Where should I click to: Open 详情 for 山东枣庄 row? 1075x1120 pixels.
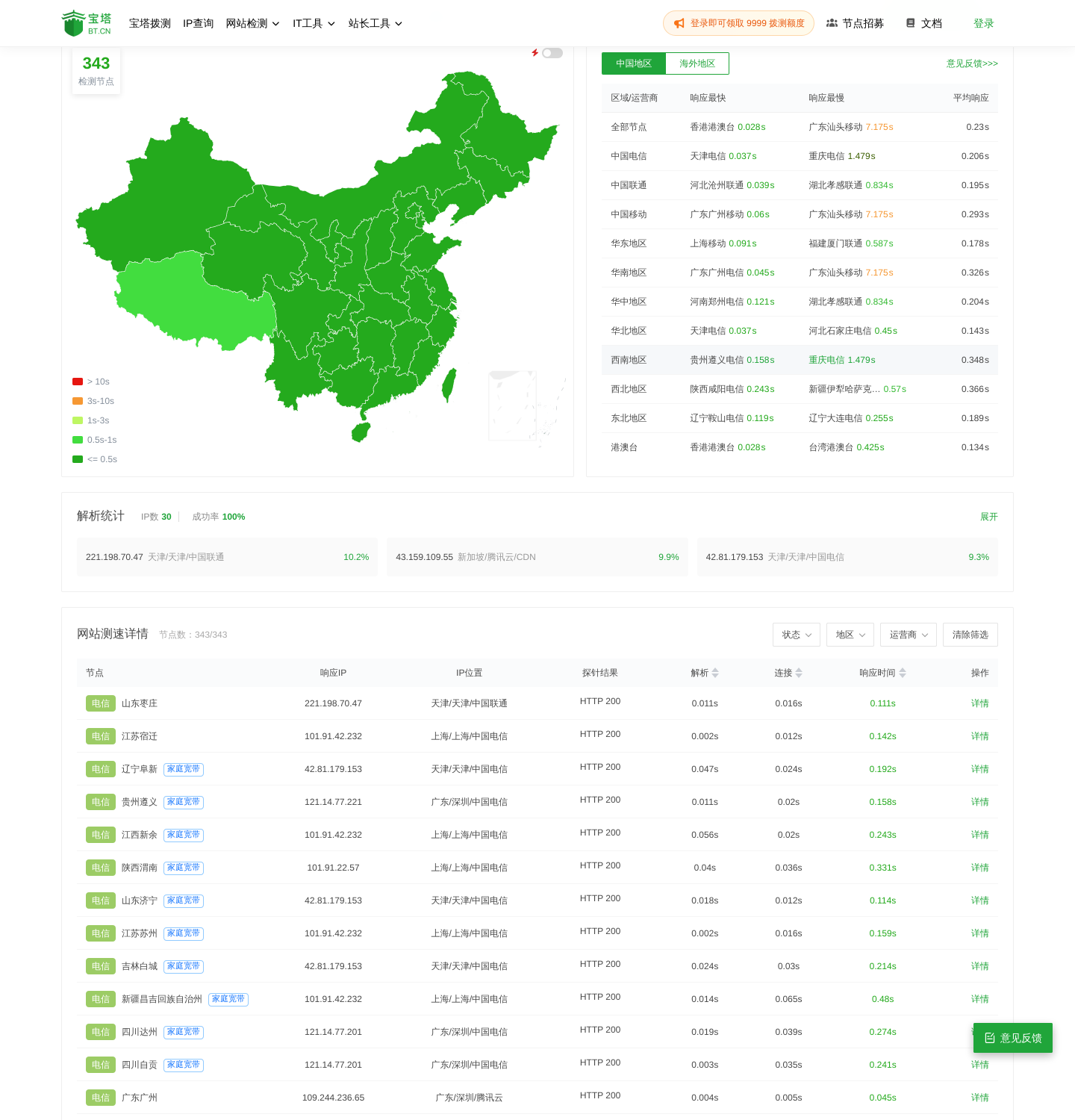click(x=980, y=703)
